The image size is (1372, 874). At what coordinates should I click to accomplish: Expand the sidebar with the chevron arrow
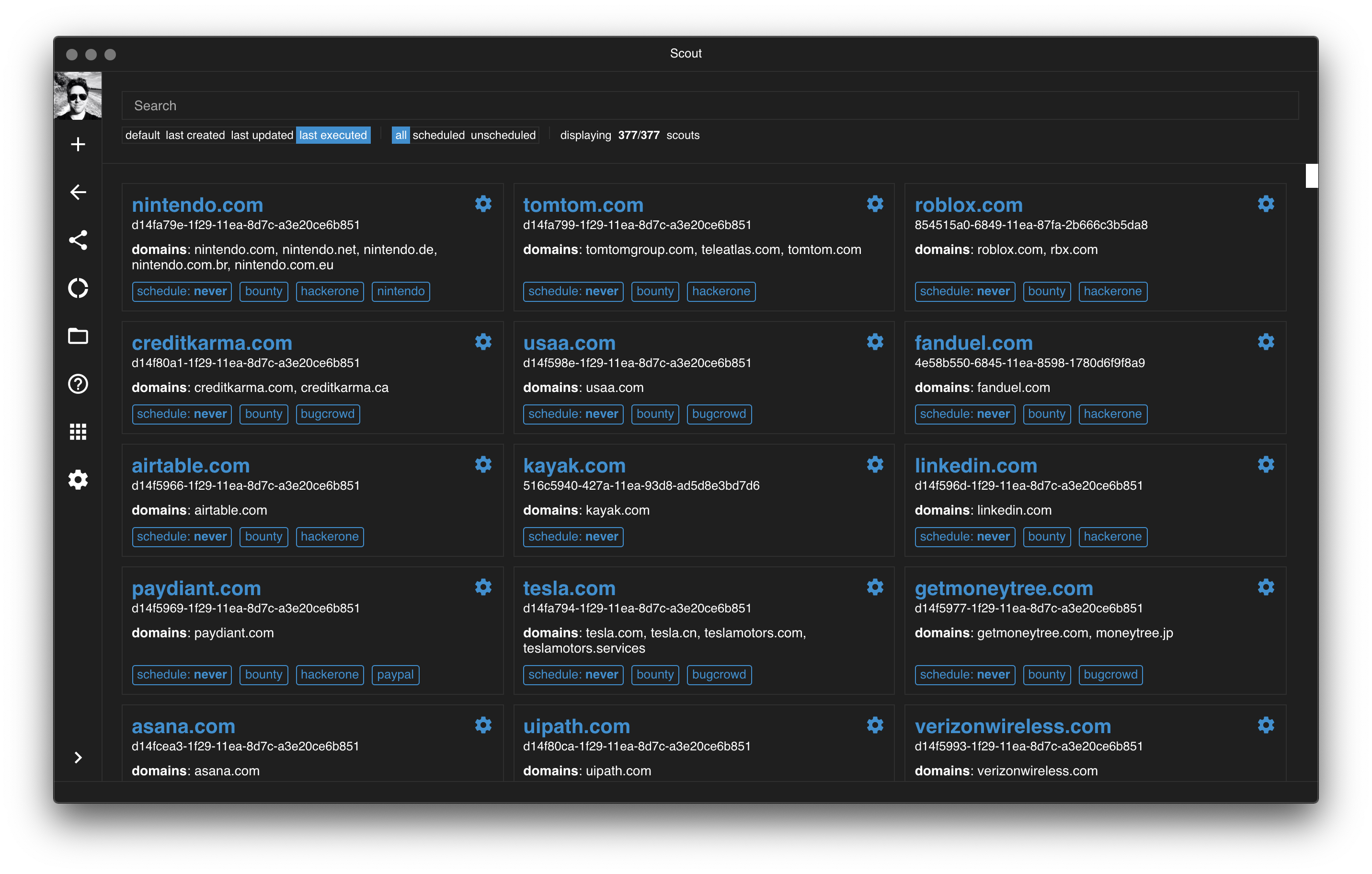[78, 757]
